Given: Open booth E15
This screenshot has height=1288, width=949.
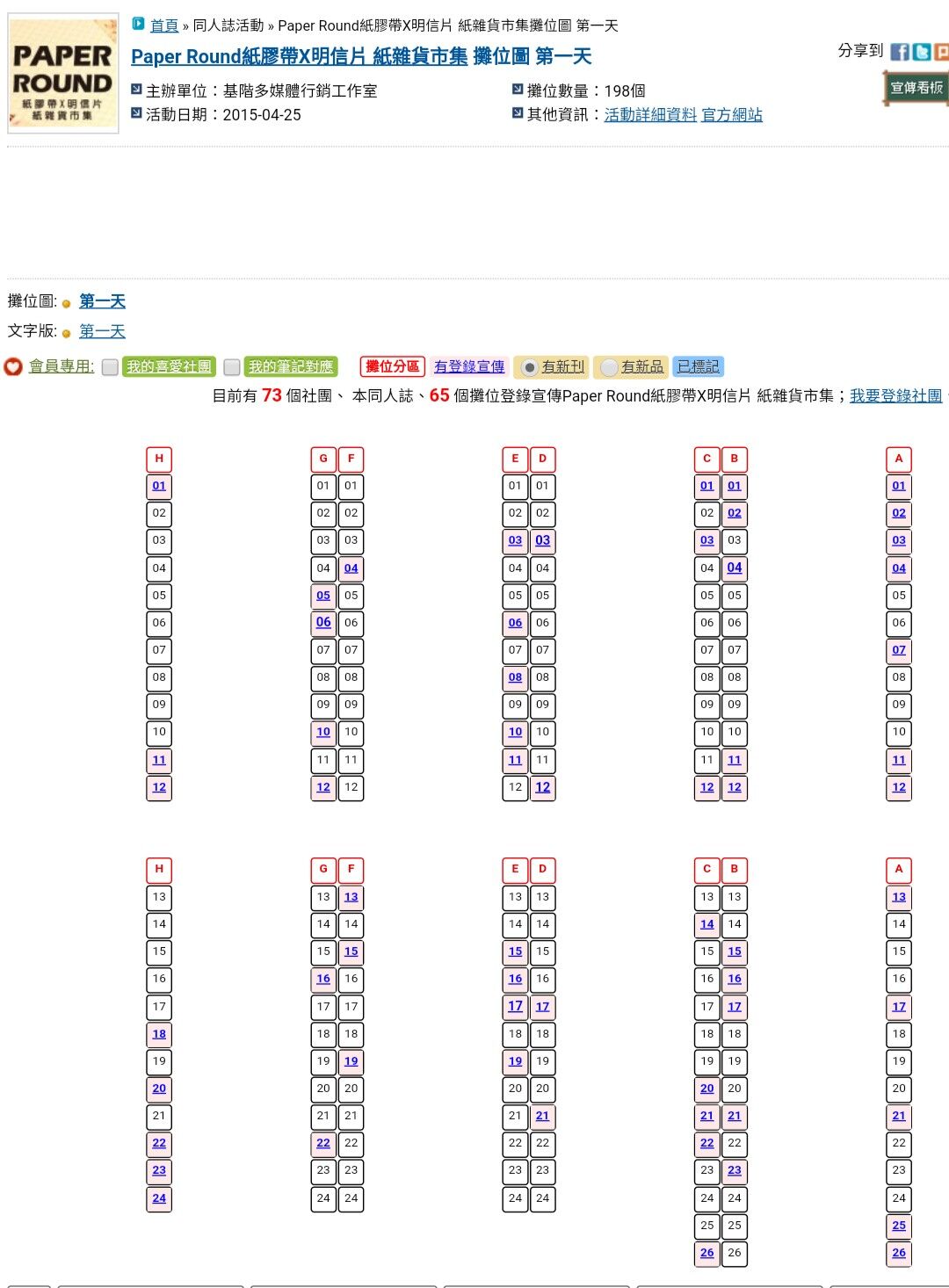Looking at the screenshot, I should point(515,952).
